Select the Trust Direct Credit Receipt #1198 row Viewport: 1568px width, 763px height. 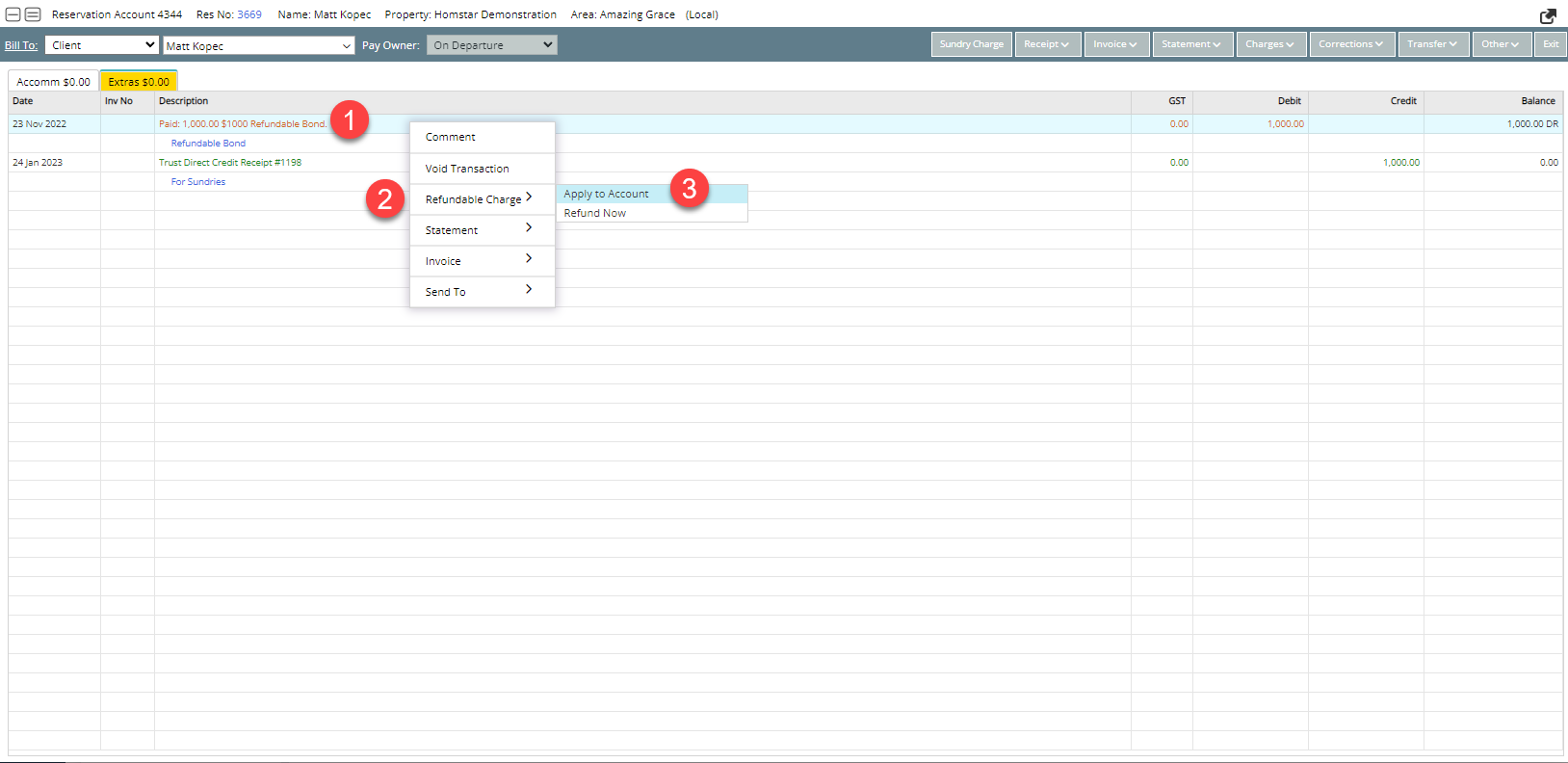click(x=230, y=163)
